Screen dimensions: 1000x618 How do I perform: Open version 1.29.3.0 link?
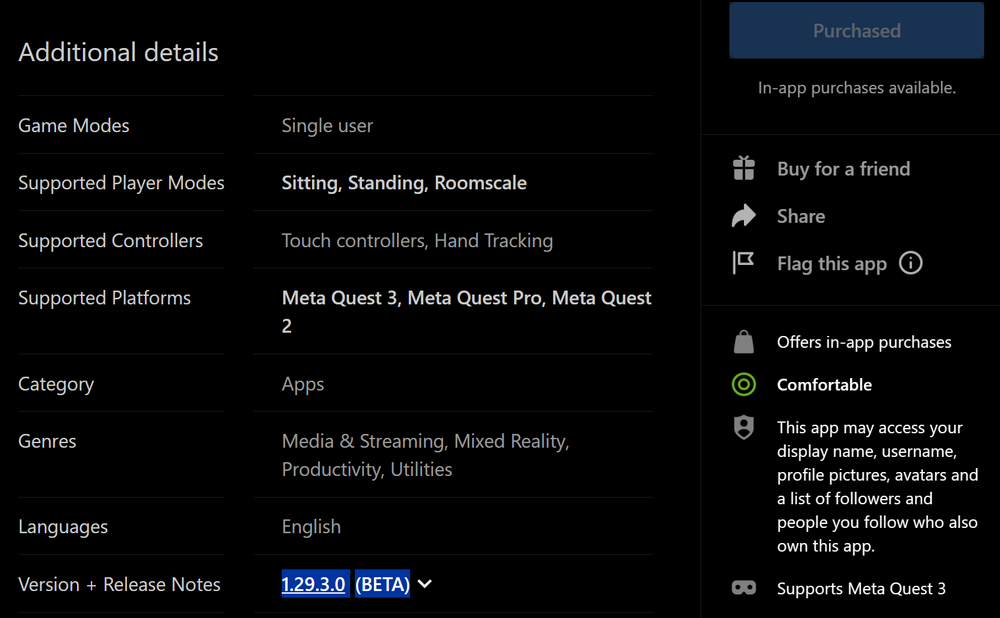click(x=314, y=584)
